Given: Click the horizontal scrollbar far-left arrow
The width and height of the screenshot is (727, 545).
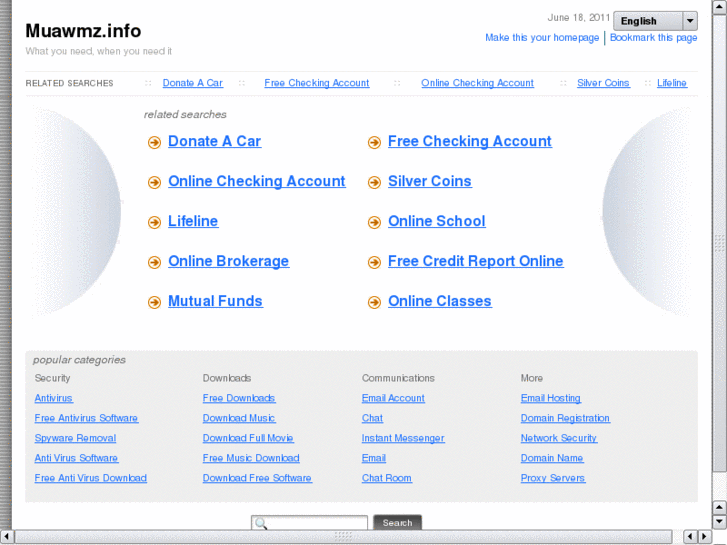Looking at the screenshot, I should [x=6, y=537].
